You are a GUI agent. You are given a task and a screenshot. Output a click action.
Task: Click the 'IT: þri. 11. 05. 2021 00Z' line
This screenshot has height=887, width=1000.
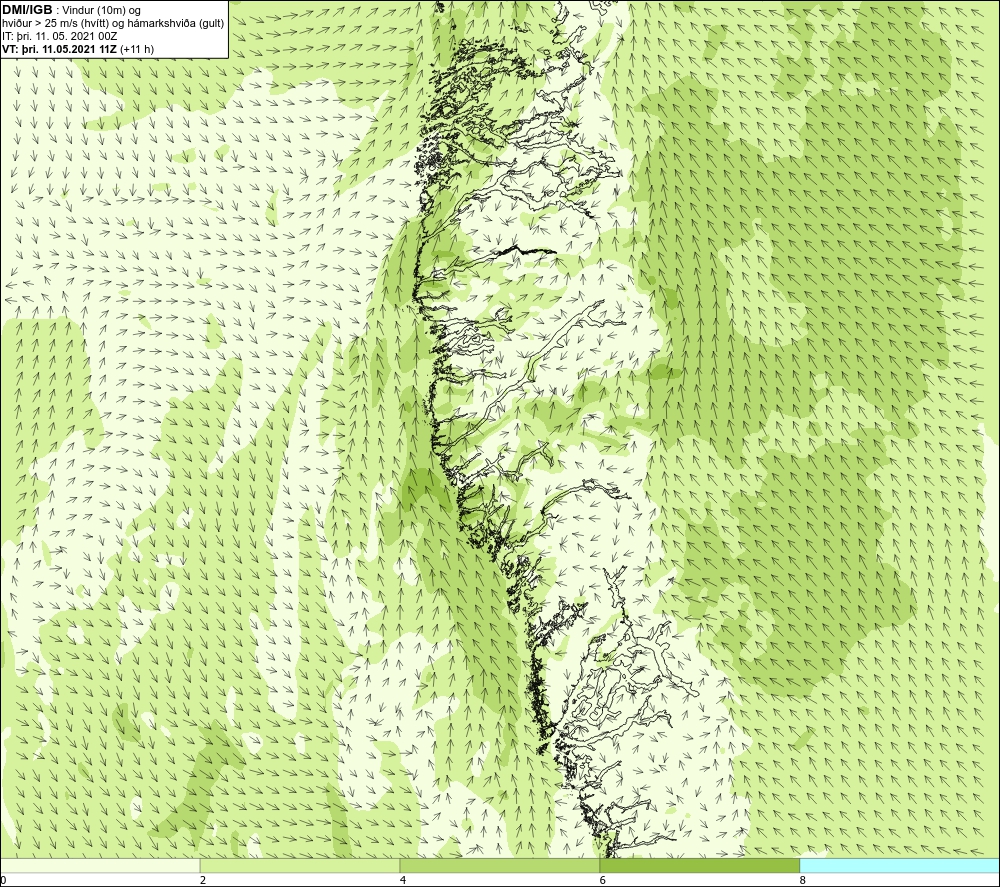tap(59, 36)
